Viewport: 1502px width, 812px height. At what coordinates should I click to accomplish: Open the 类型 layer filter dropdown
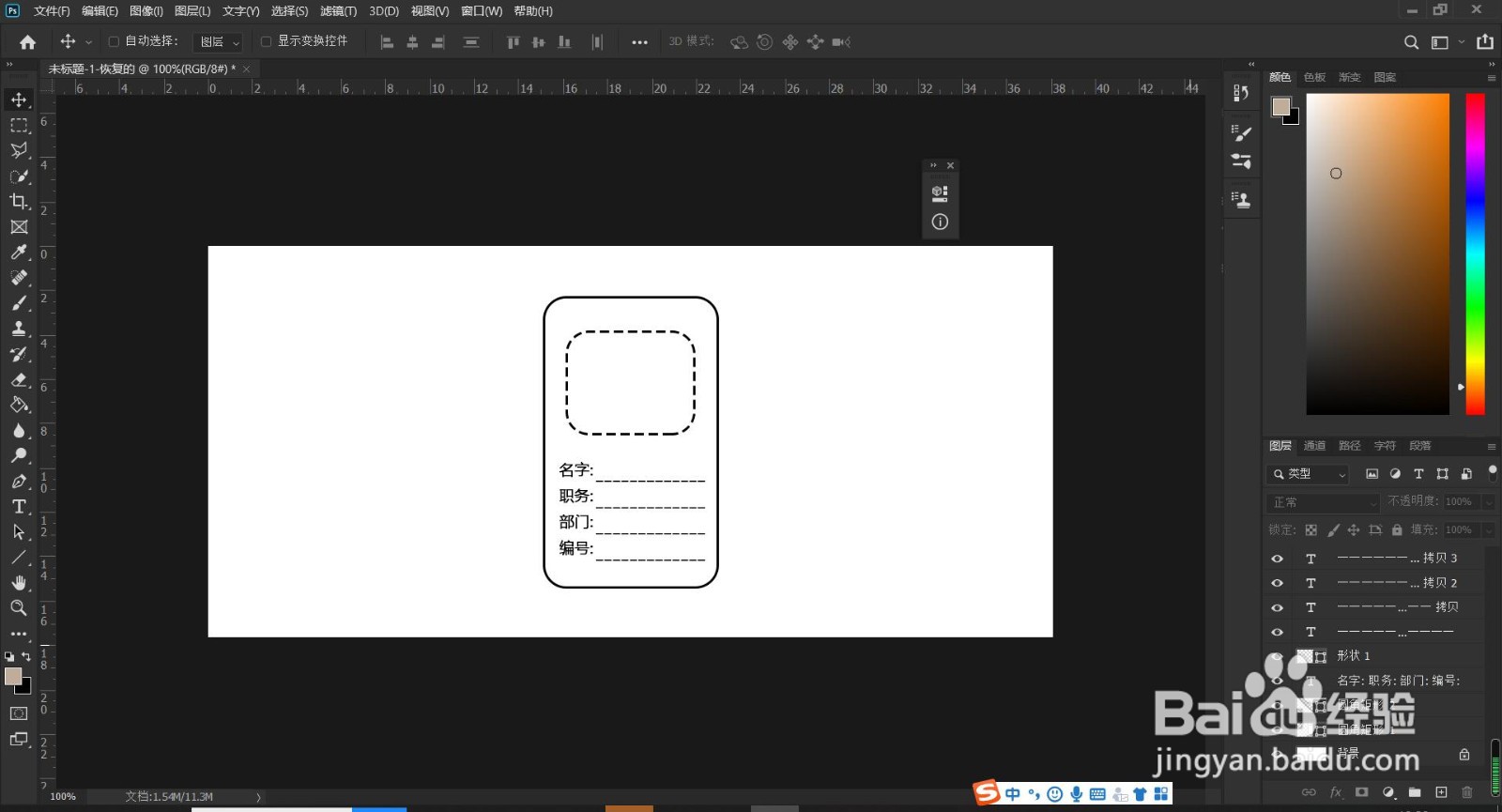tap(1309, 474)
